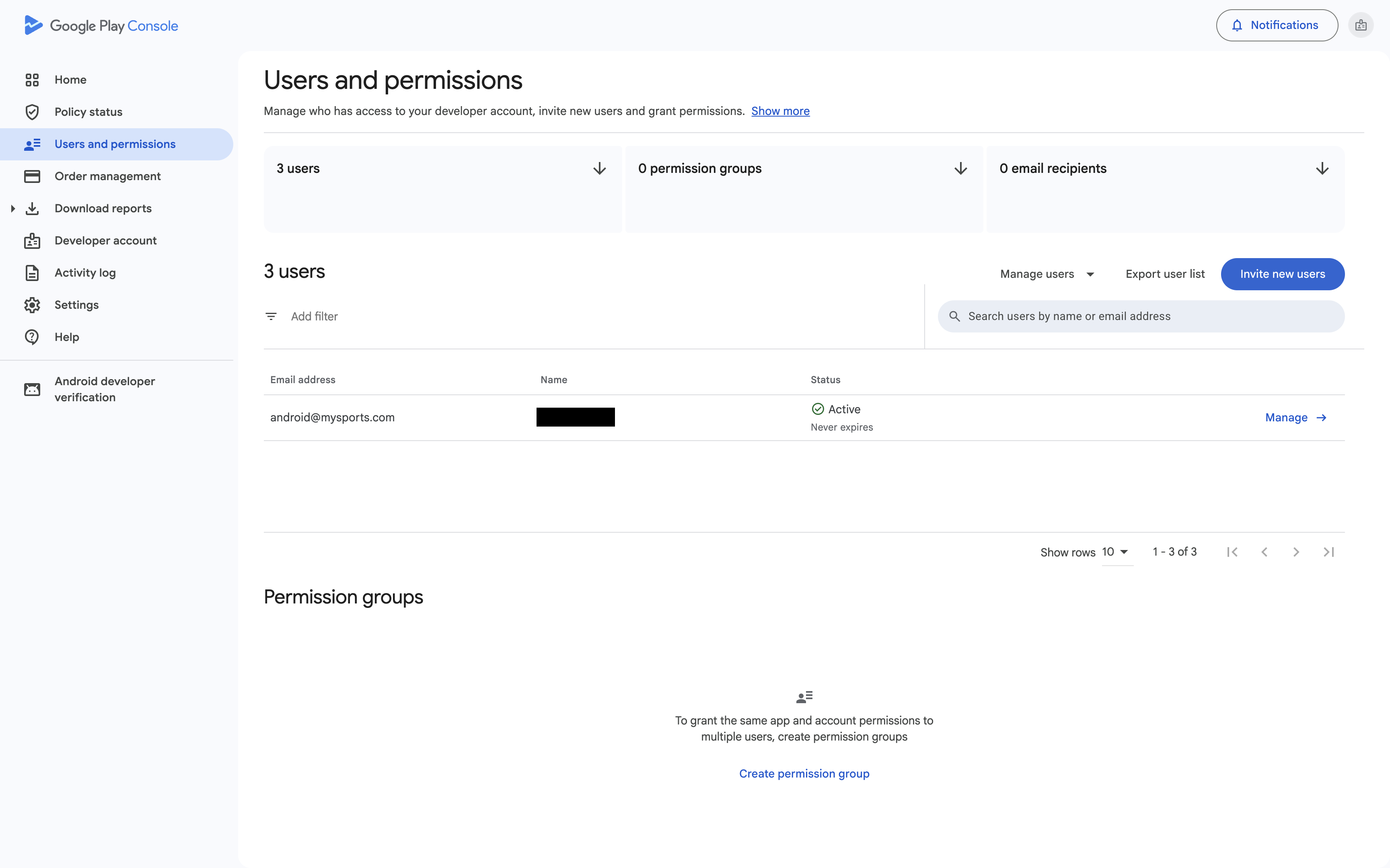Image resolution: width=1390 pixels, height=868 pixels.
Task: Click the developer account avatar icon
Action: (1361, 25)
